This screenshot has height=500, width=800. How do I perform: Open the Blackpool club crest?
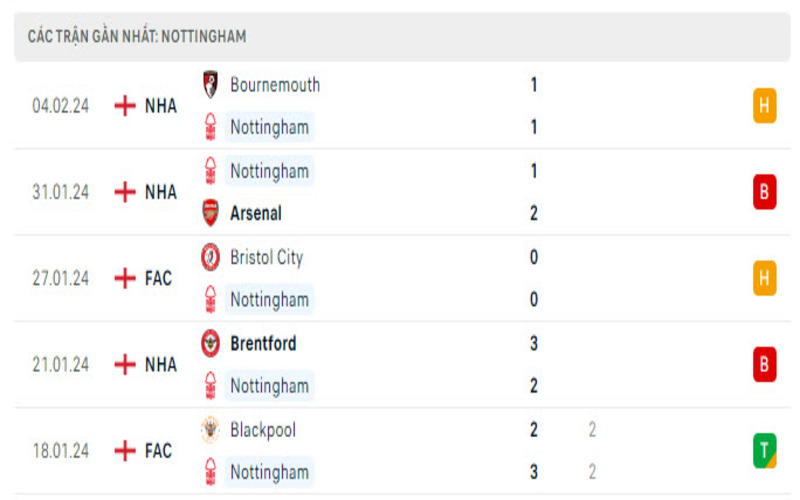click(x=210, y=430)
